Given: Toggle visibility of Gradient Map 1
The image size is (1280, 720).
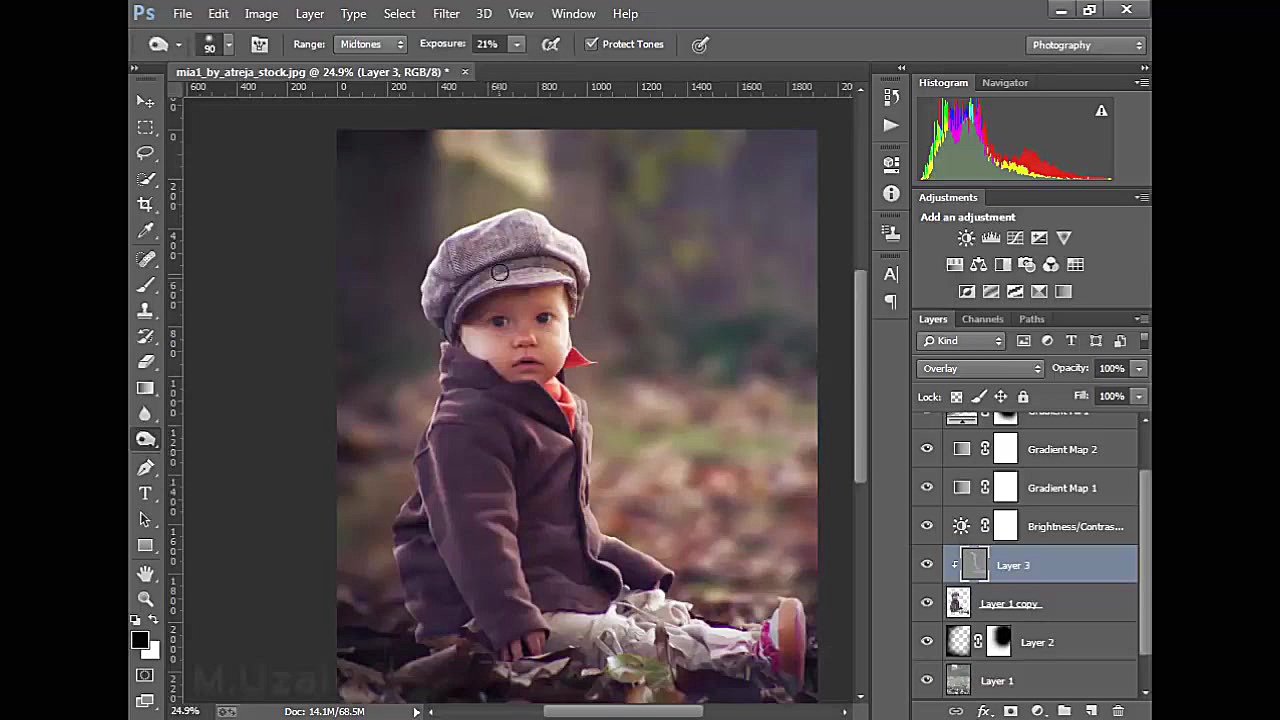Looking at the screenshot, I should (927, 488).
